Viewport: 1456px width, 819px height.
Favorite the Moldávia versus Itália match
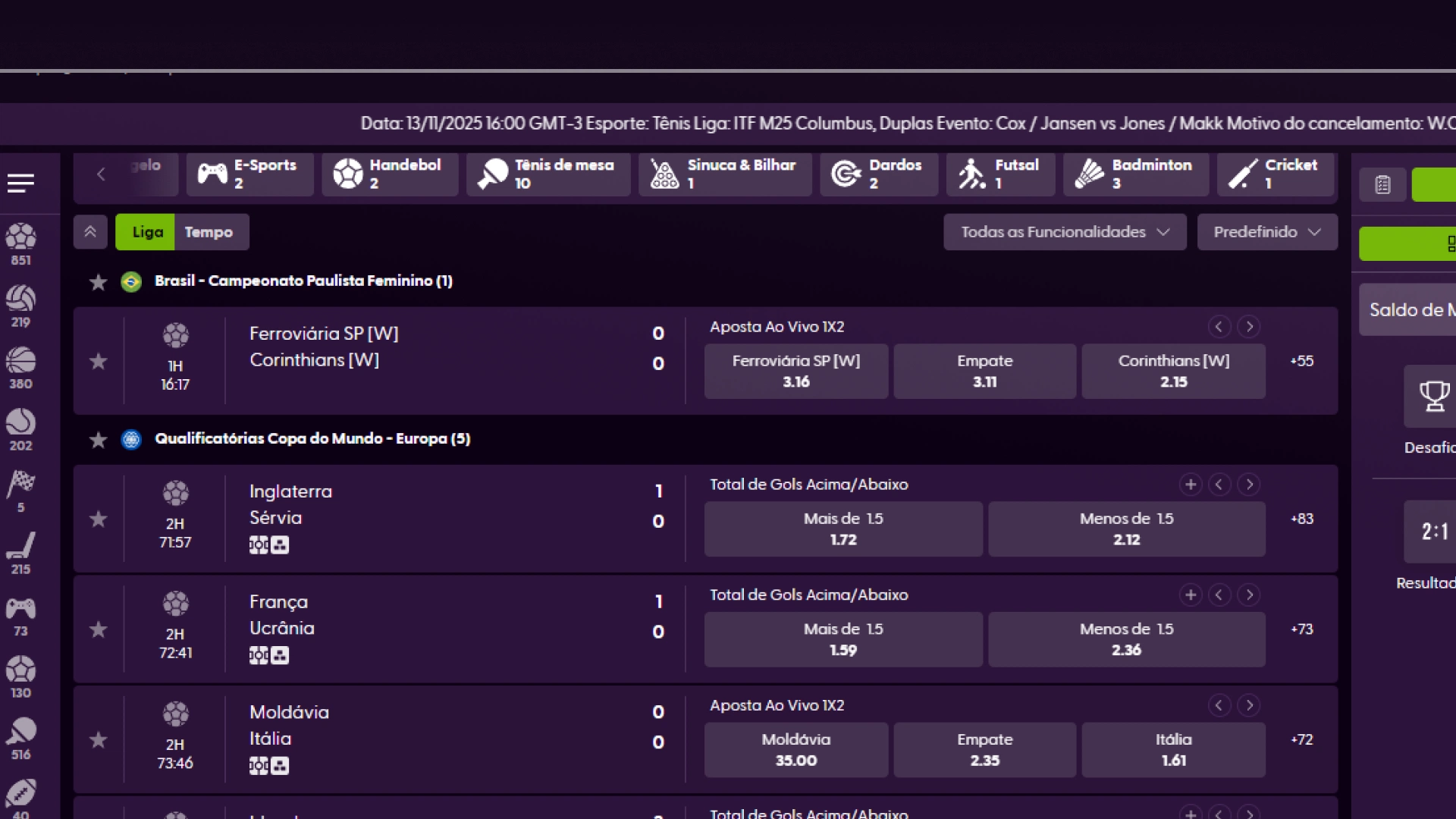point(98,740)
